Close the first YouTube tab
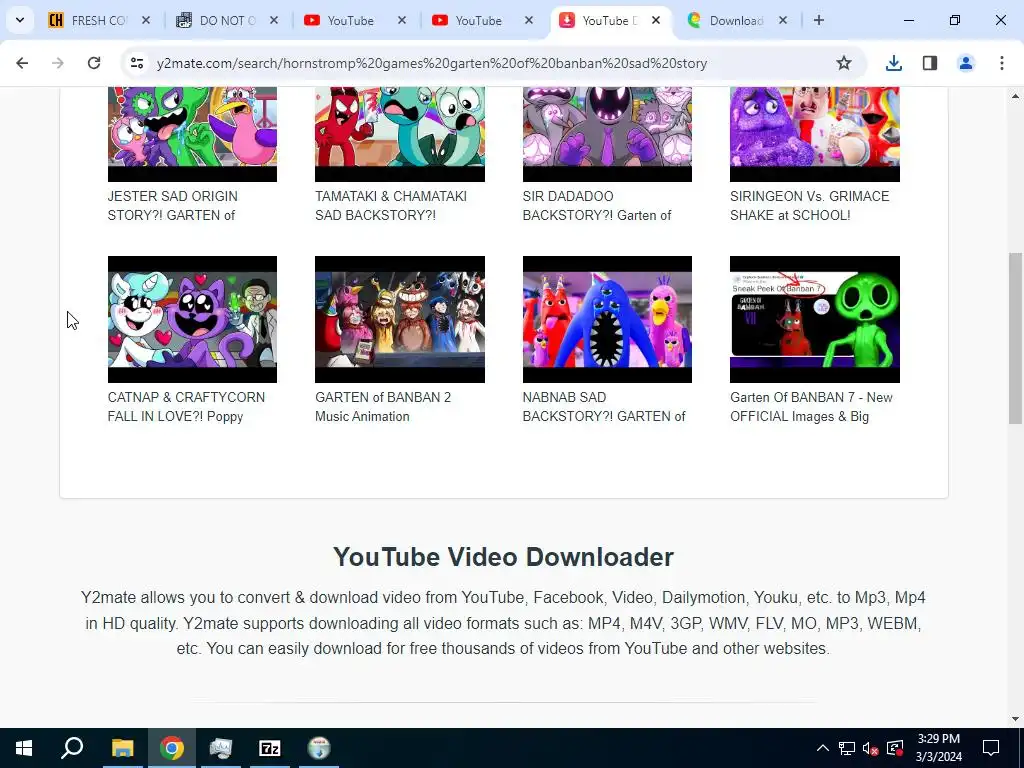 (x=402, y=20)
